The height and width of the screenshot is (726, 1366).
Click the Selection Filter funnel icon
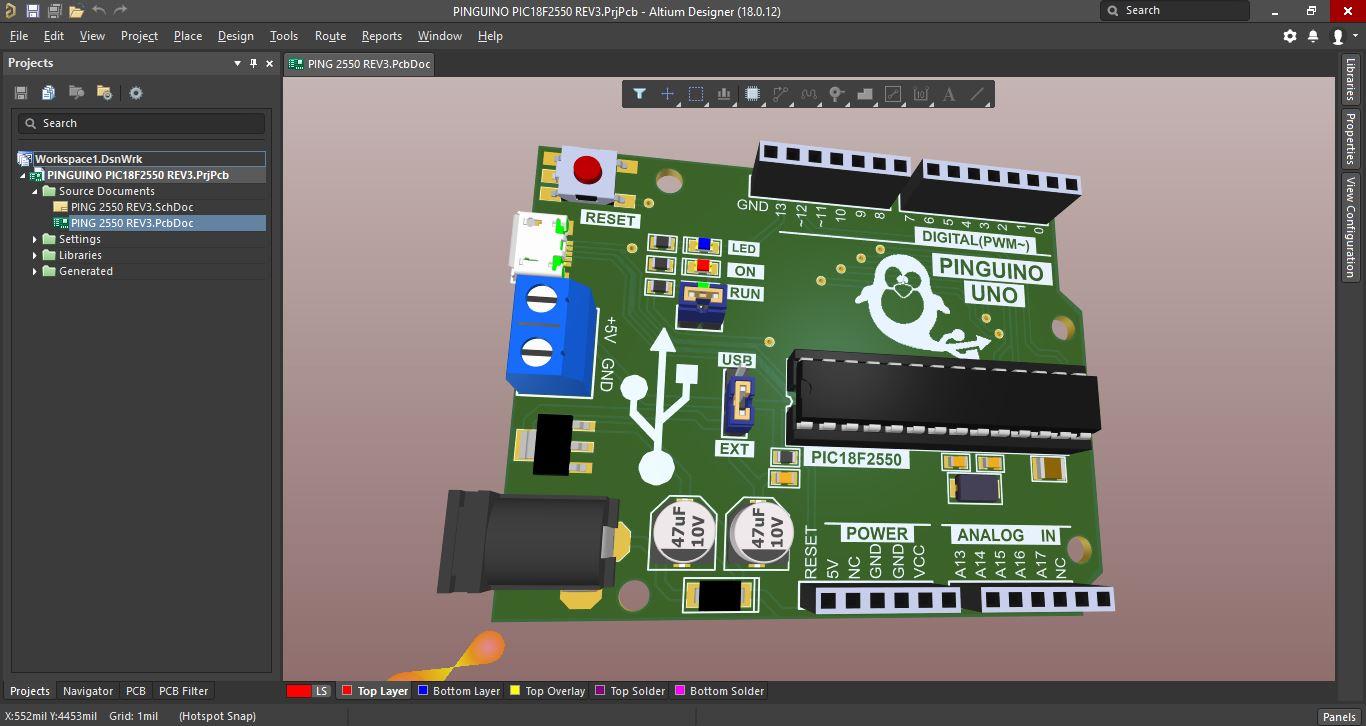[x=639, y=94]
